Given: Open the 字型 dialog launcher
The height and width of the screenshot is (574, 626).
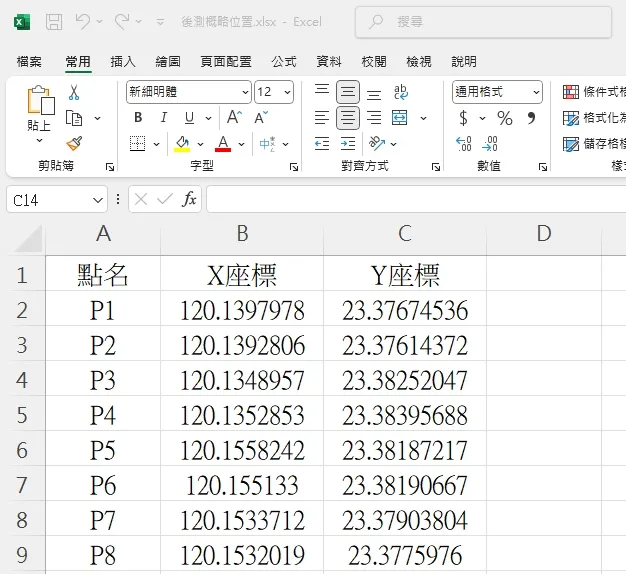Looking at the screenshot, I should coord(294,167).
